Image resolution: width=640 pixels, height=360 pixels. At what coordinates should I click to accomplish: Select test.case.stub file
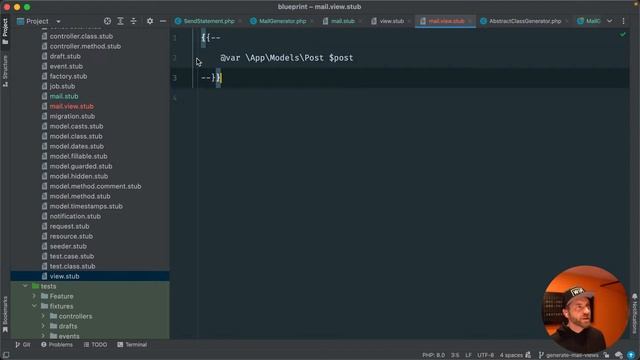click(72, 256)
